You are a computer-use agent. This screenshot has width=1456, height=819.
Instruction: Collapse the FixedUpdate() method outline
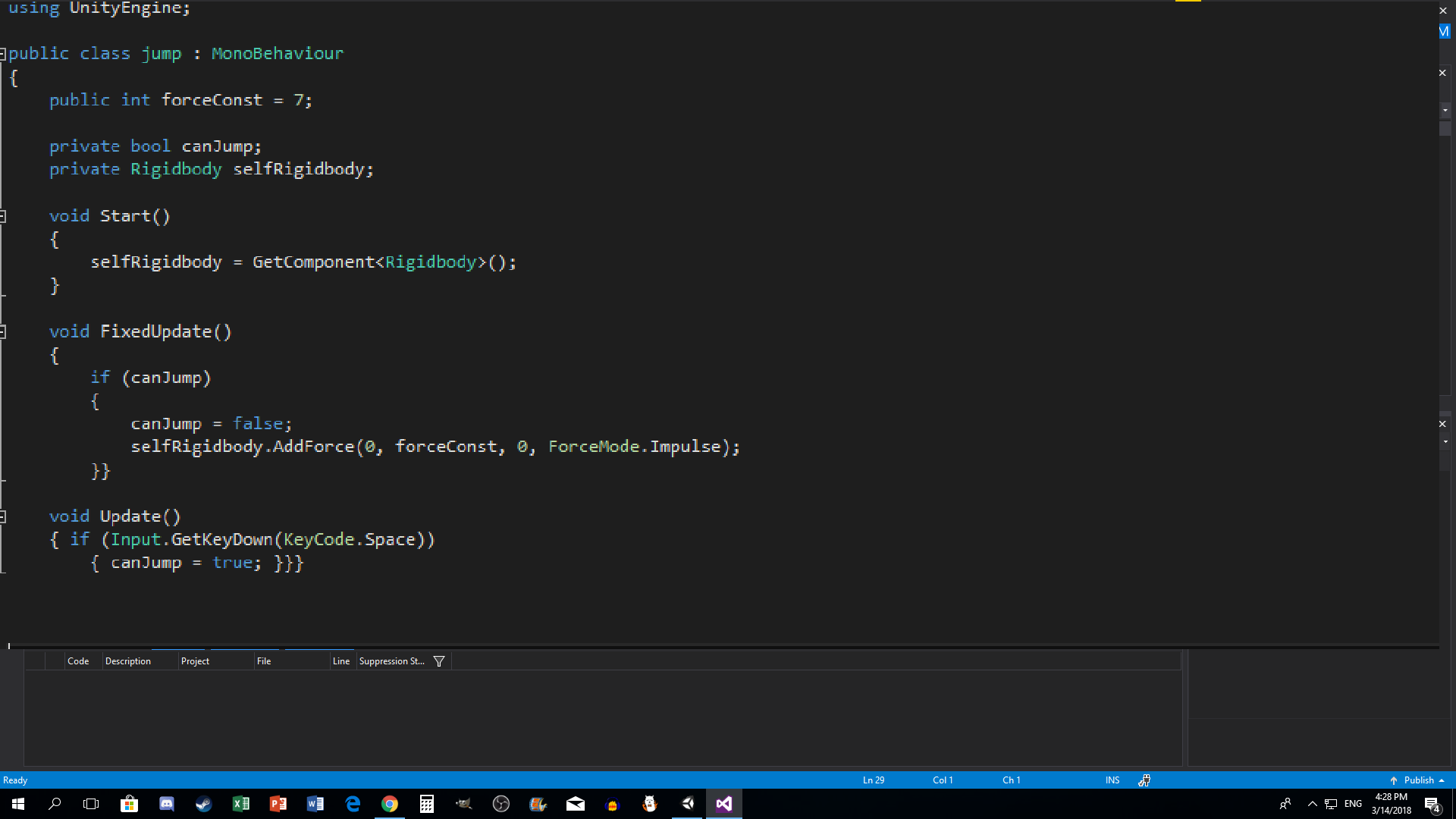pos(3,332)
